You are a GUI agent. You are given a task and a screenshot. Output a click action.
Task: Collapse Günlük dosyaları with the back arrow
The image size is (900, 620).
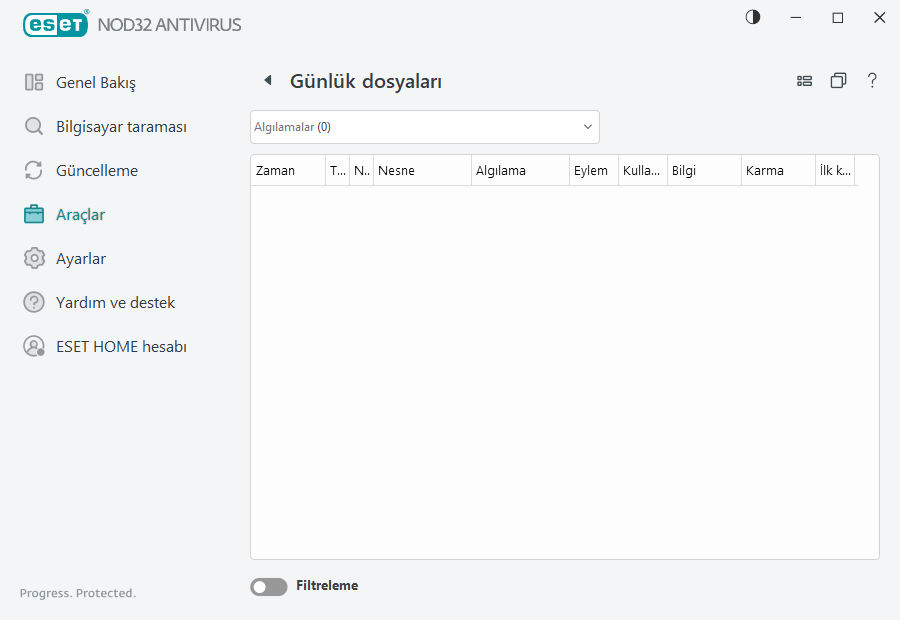tap(268, 80)
